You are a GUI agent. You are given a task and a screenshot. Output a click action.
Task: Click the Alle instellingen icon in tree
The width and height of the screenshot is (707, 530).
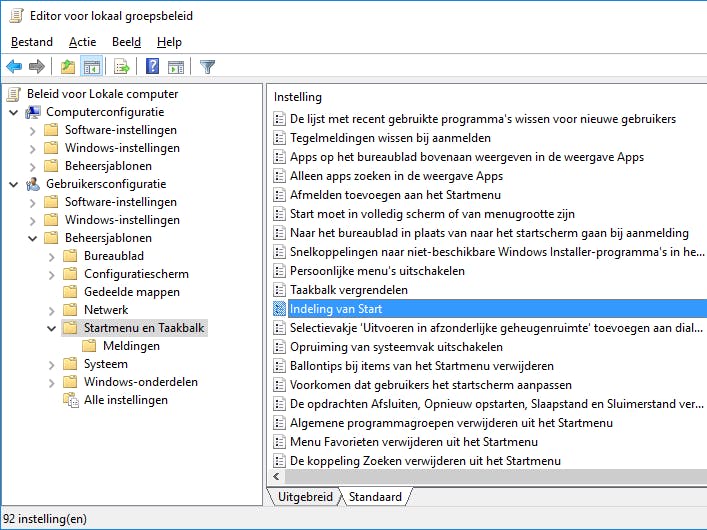pos(71,400)
